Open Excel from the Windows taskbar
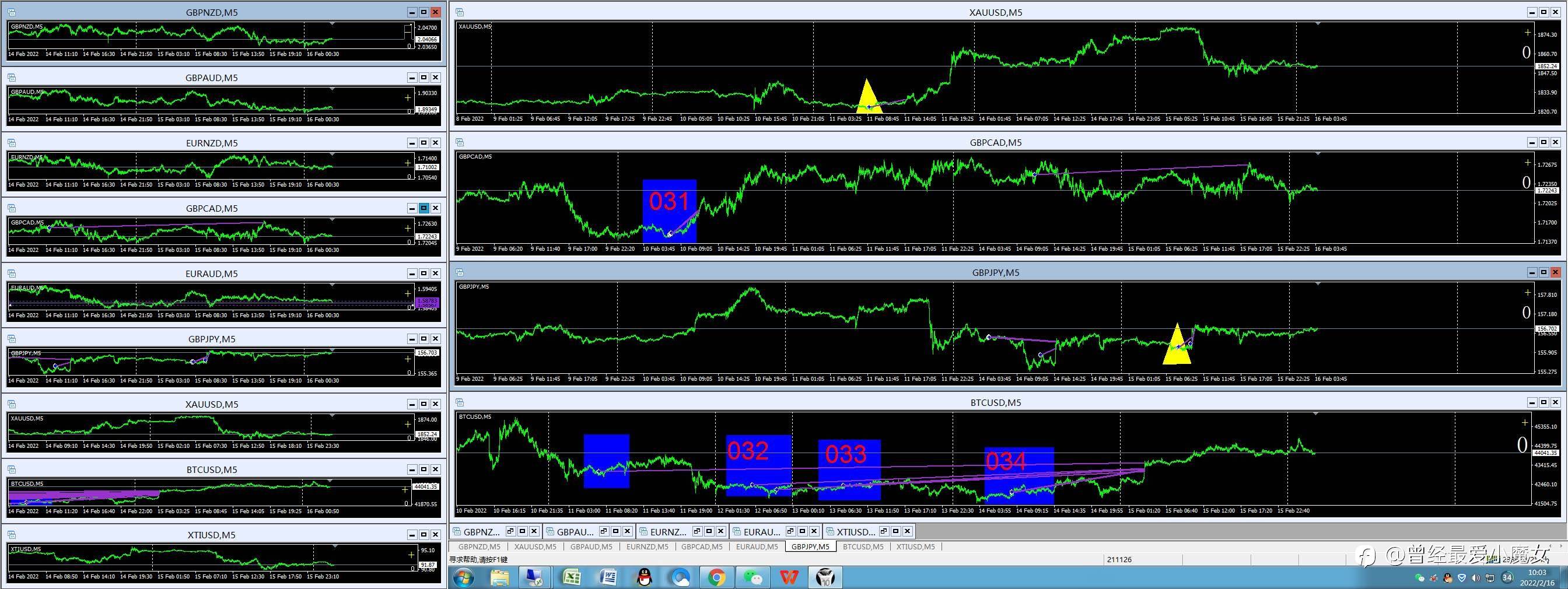This screenshot has width=1568, height=589. click(x=571, y=577)
